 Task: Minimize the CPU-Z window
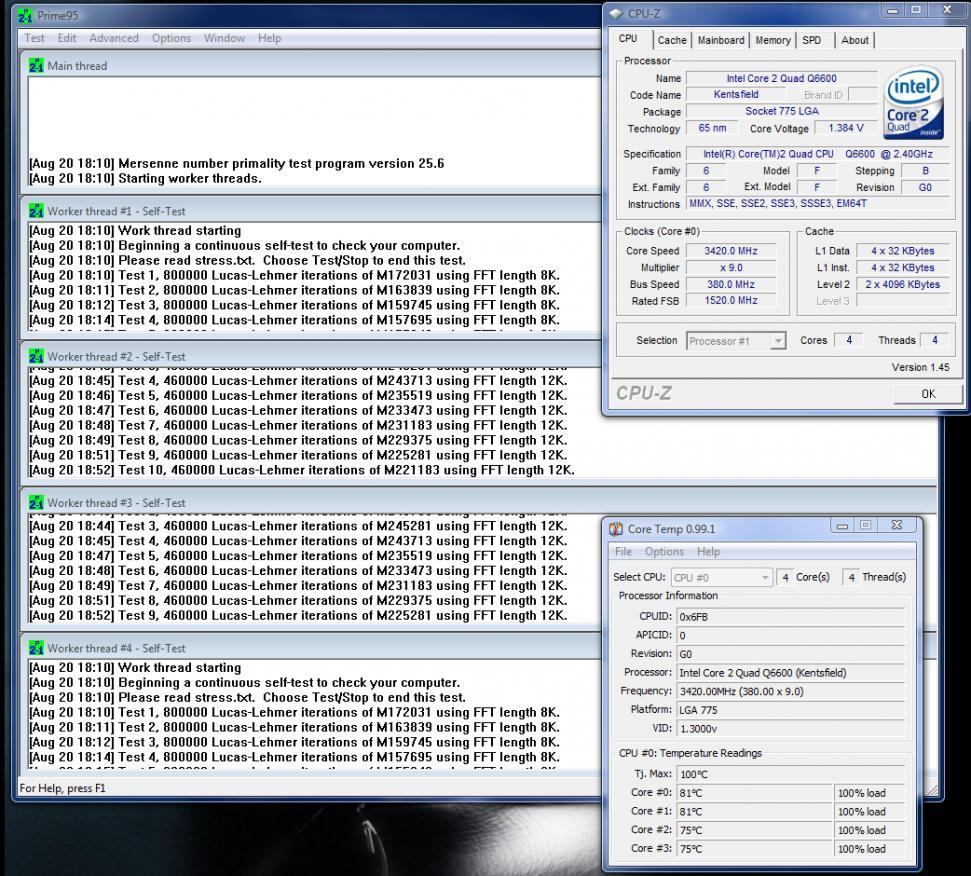pos(892,11)
